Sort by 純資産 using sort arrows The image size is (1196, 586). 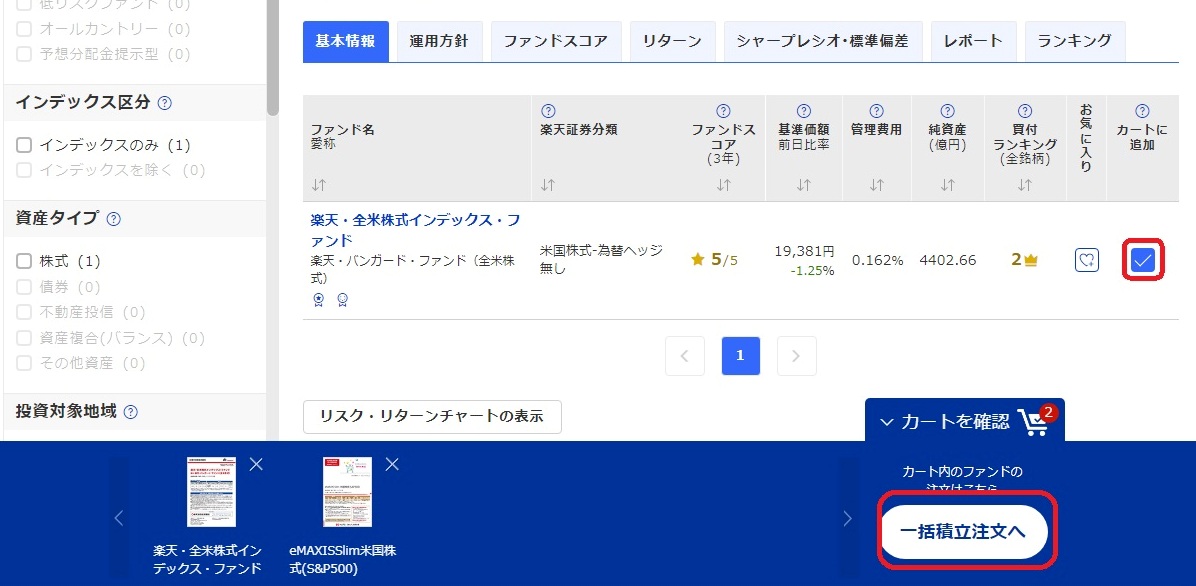[x=947, y=185]
